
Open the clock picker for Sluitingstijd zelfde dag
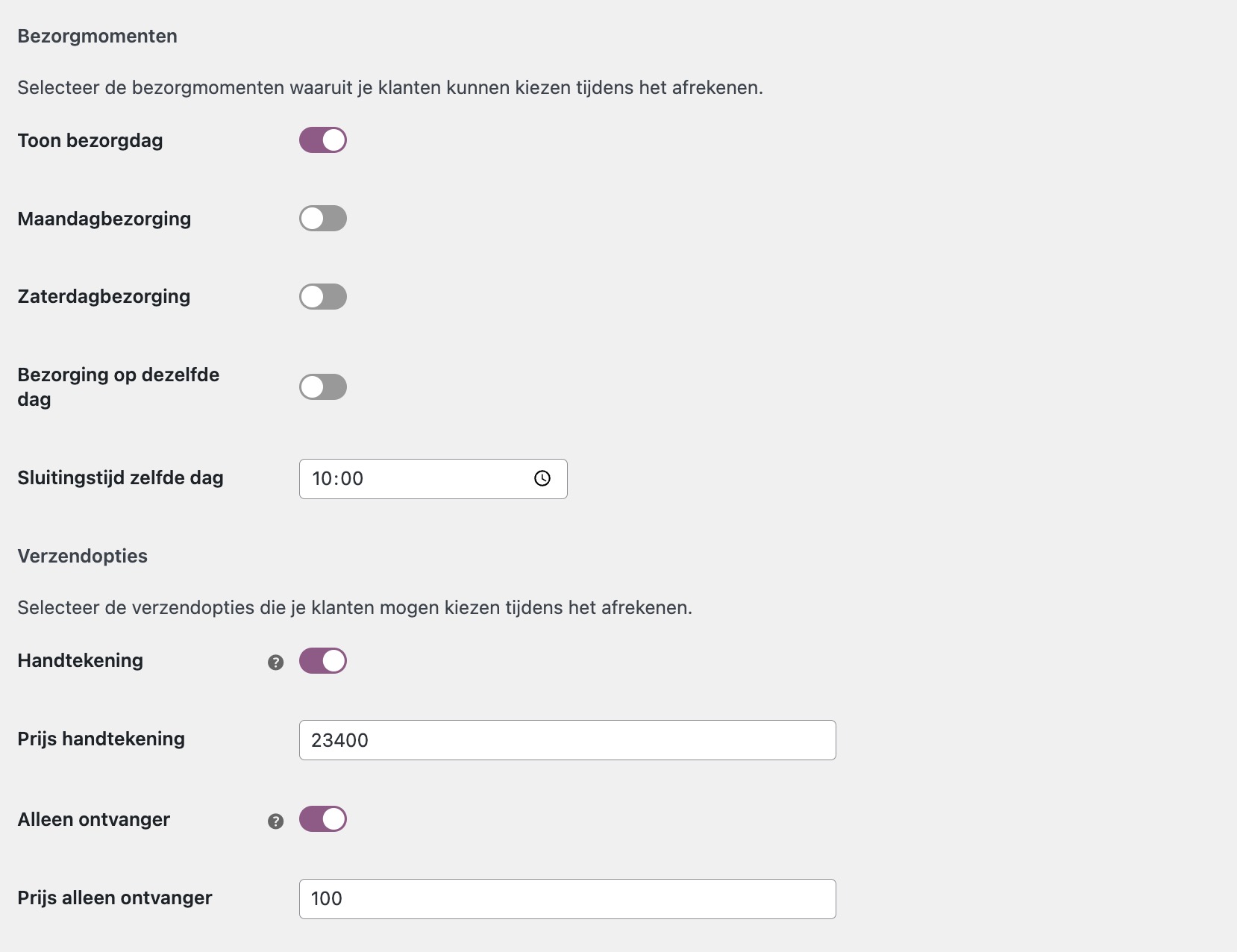(542, 478)
